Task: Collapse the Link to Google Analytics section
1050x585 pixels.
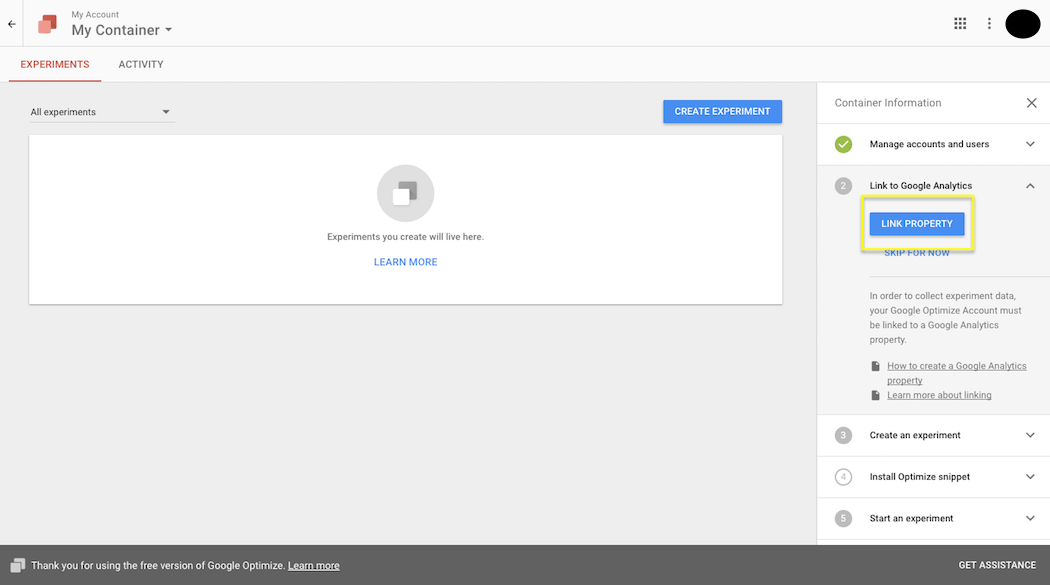Action: 1030,185
